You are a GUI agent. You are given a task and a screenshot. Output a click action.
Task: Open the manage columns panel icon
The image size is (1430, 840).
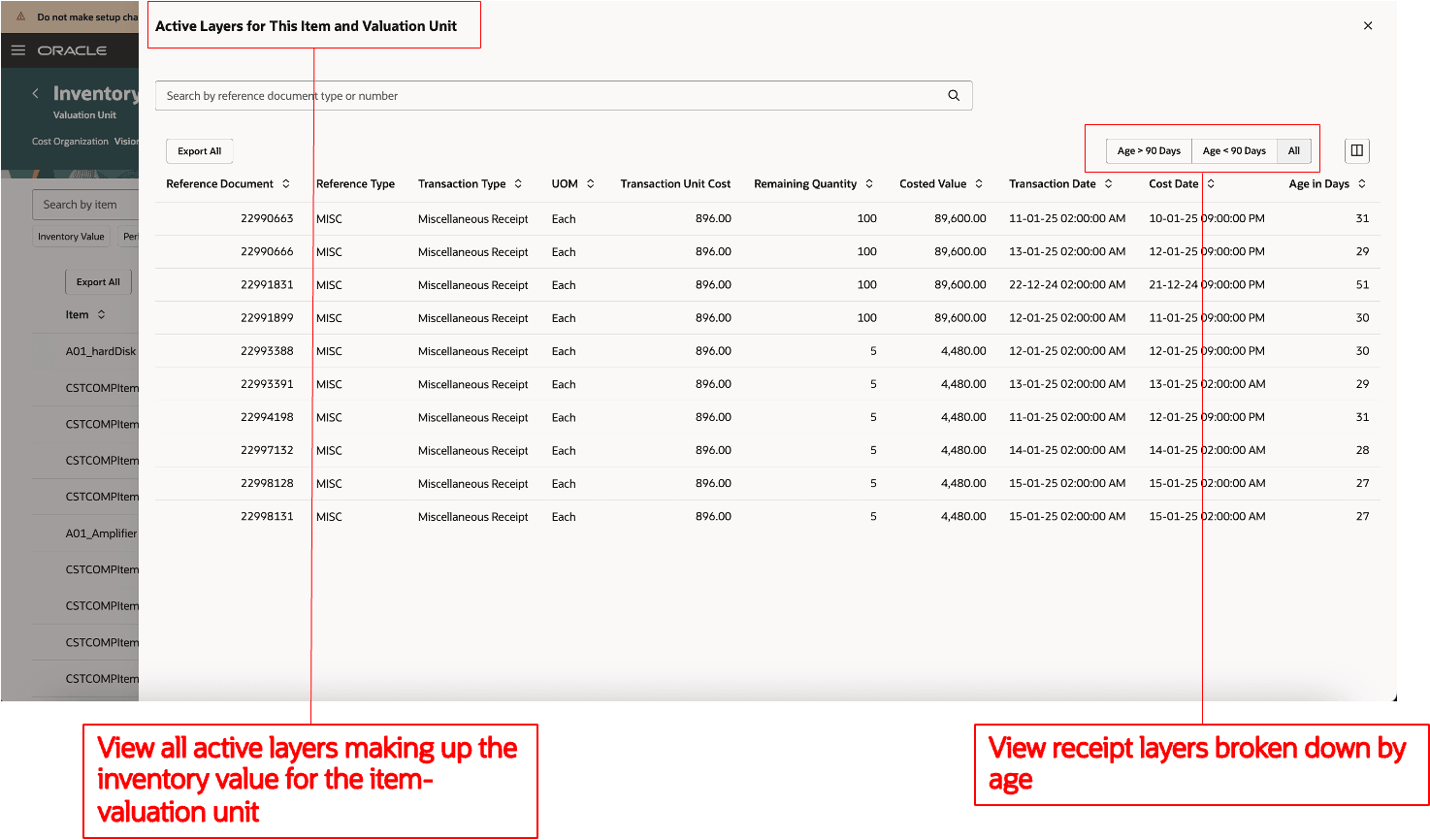pos(1356,150)
